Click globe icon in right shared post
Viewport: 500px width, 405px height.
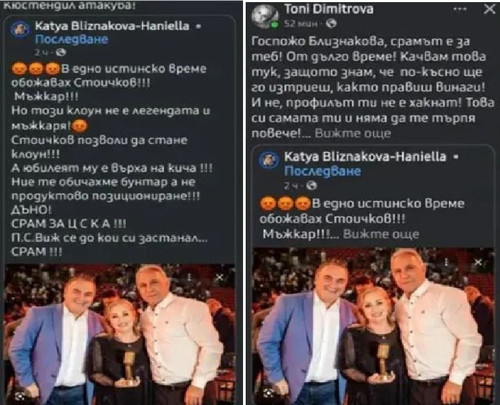coord(311,185)
